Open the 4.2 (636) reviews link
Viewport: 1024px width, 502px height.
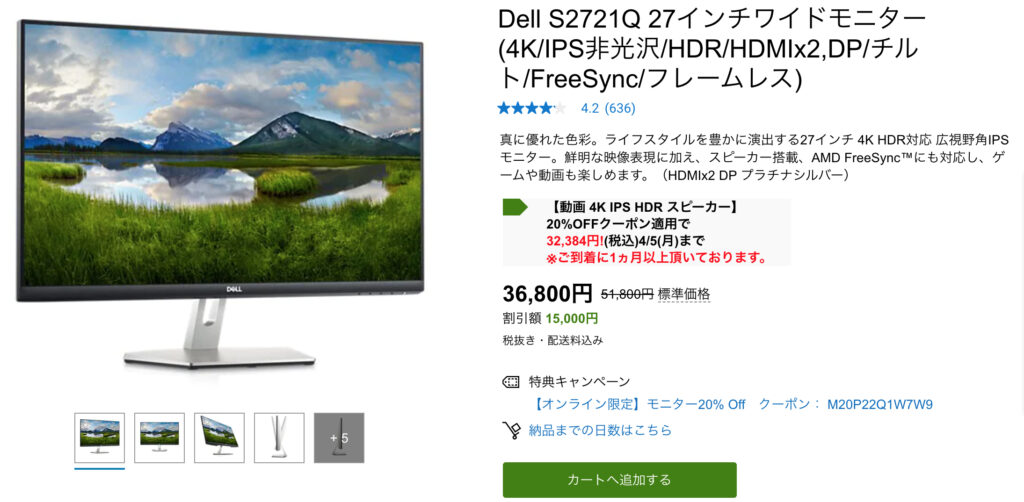point(608,108)
